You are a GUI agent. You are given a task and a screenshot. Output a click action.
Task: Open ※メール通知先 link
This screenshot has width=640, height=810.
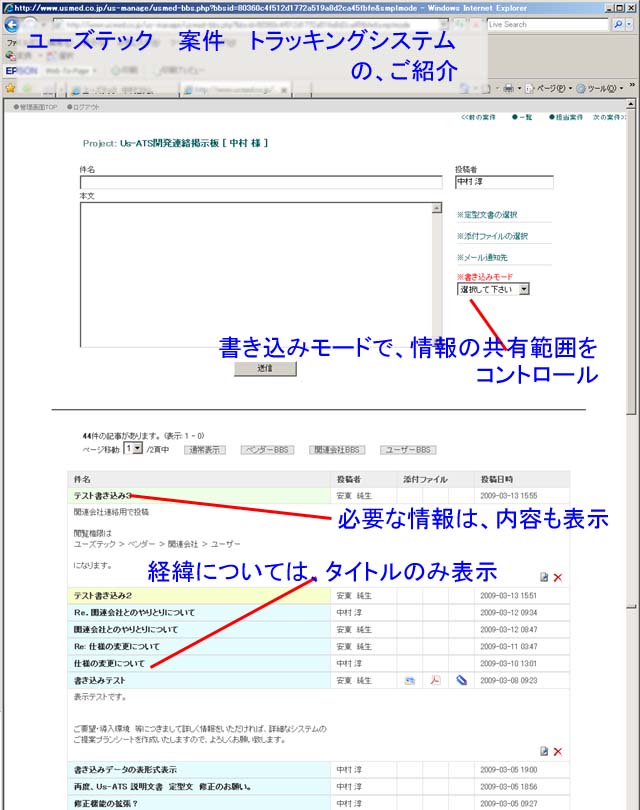click(x=482, y=257)
